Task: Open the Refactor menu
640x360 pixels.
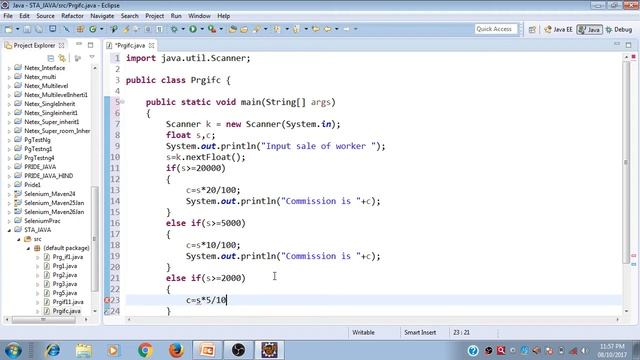Action: coord(72,16)
